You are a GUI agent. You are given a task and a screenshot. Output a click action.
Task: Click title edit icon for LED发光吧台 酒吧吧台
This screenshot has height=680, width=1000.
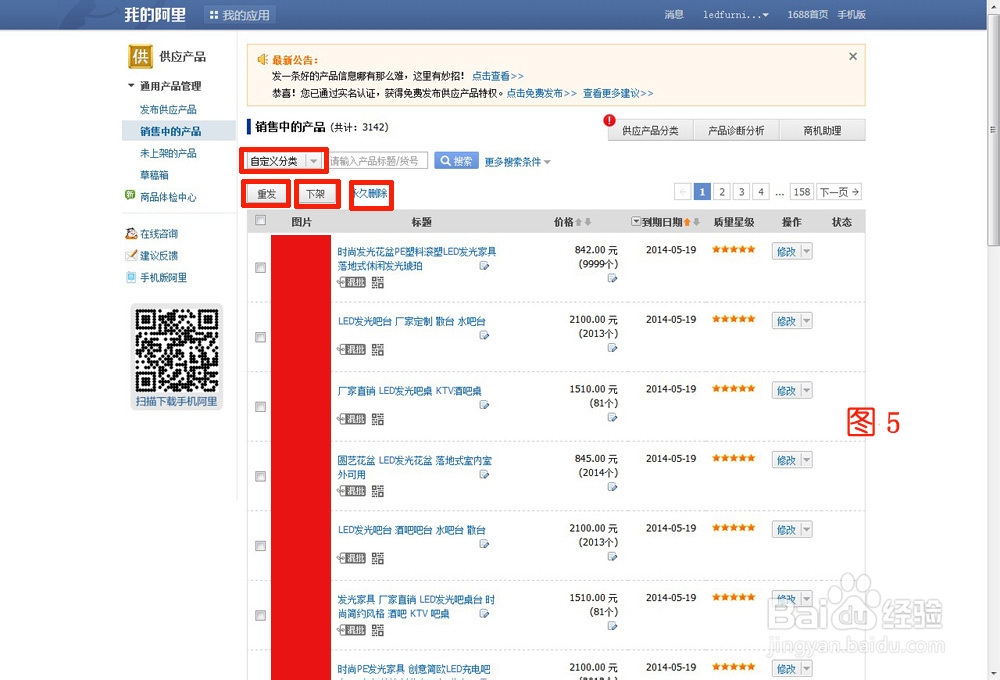point(485,544)
